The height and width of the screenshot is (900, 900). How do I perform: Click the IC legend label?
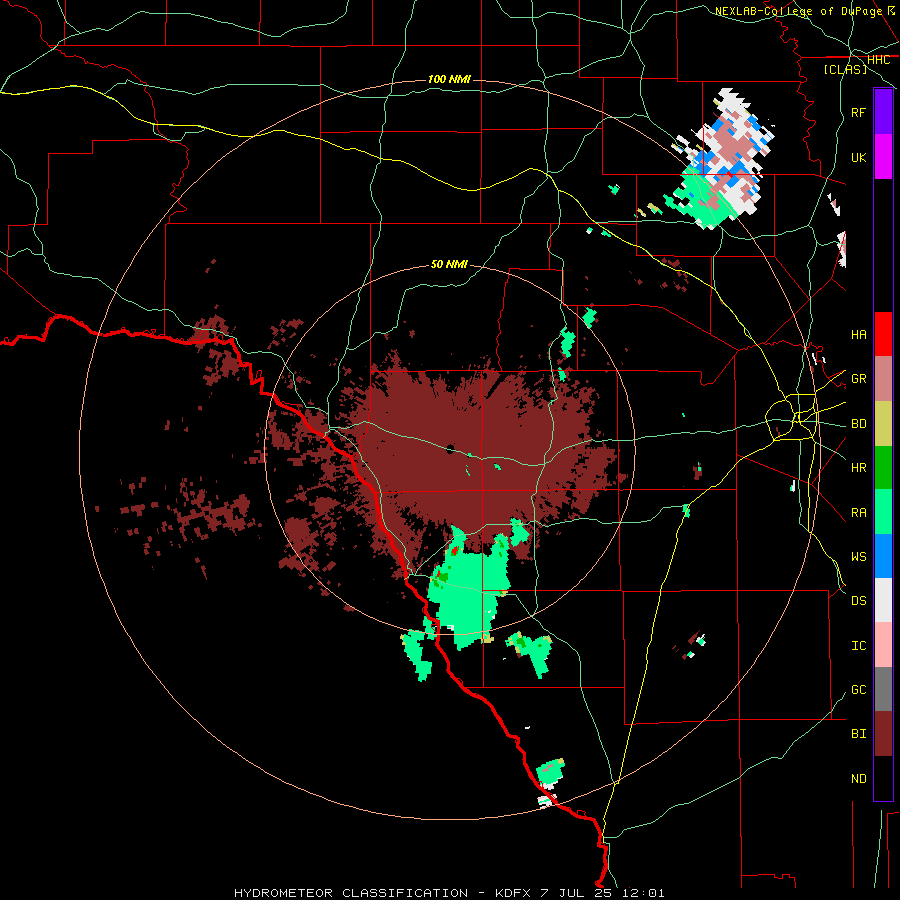click(859, 646)
